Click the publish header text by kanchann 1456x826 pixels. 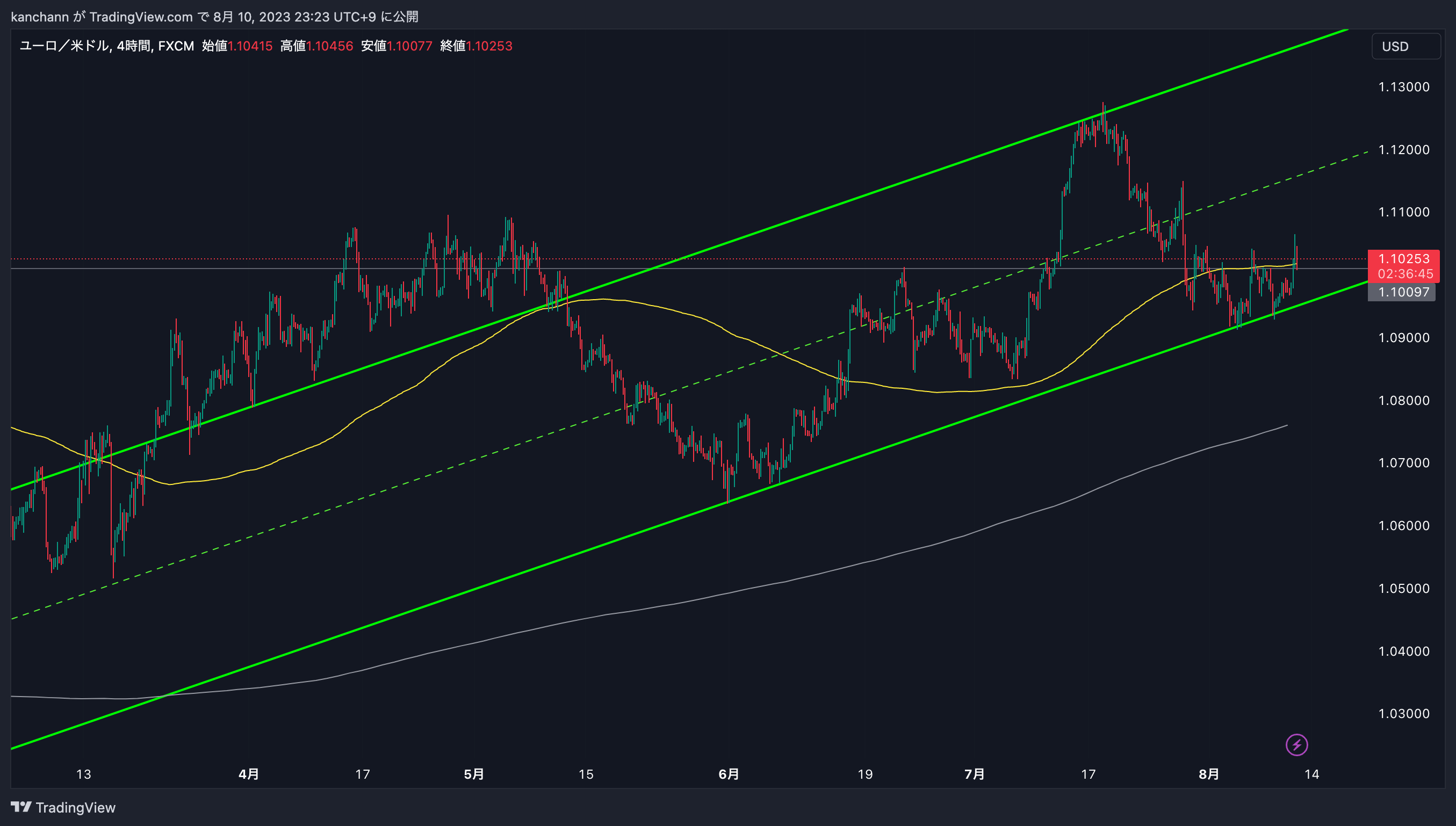(x=214, y=17)
